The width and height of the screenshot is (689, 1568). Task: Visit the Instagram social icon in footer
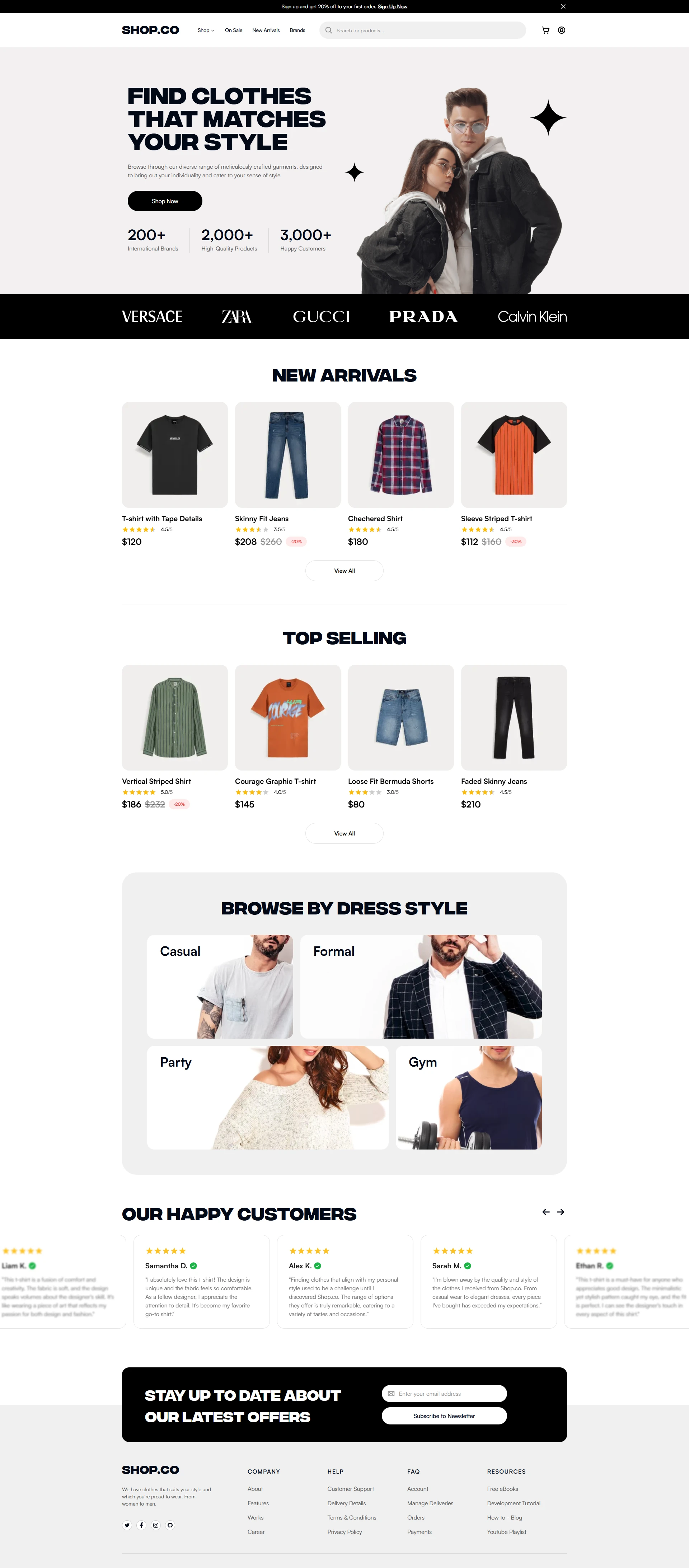point(156,1525)
